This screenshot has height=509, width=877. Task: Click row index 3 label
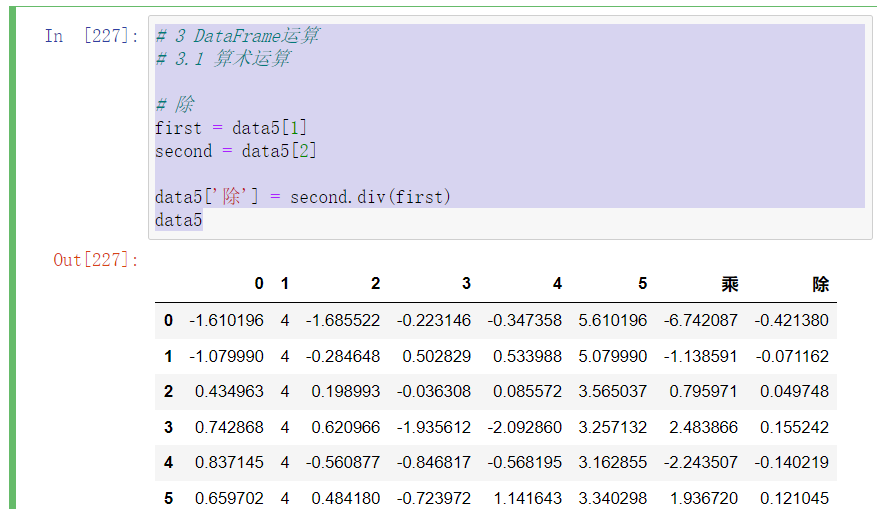(x=168, y=427)
